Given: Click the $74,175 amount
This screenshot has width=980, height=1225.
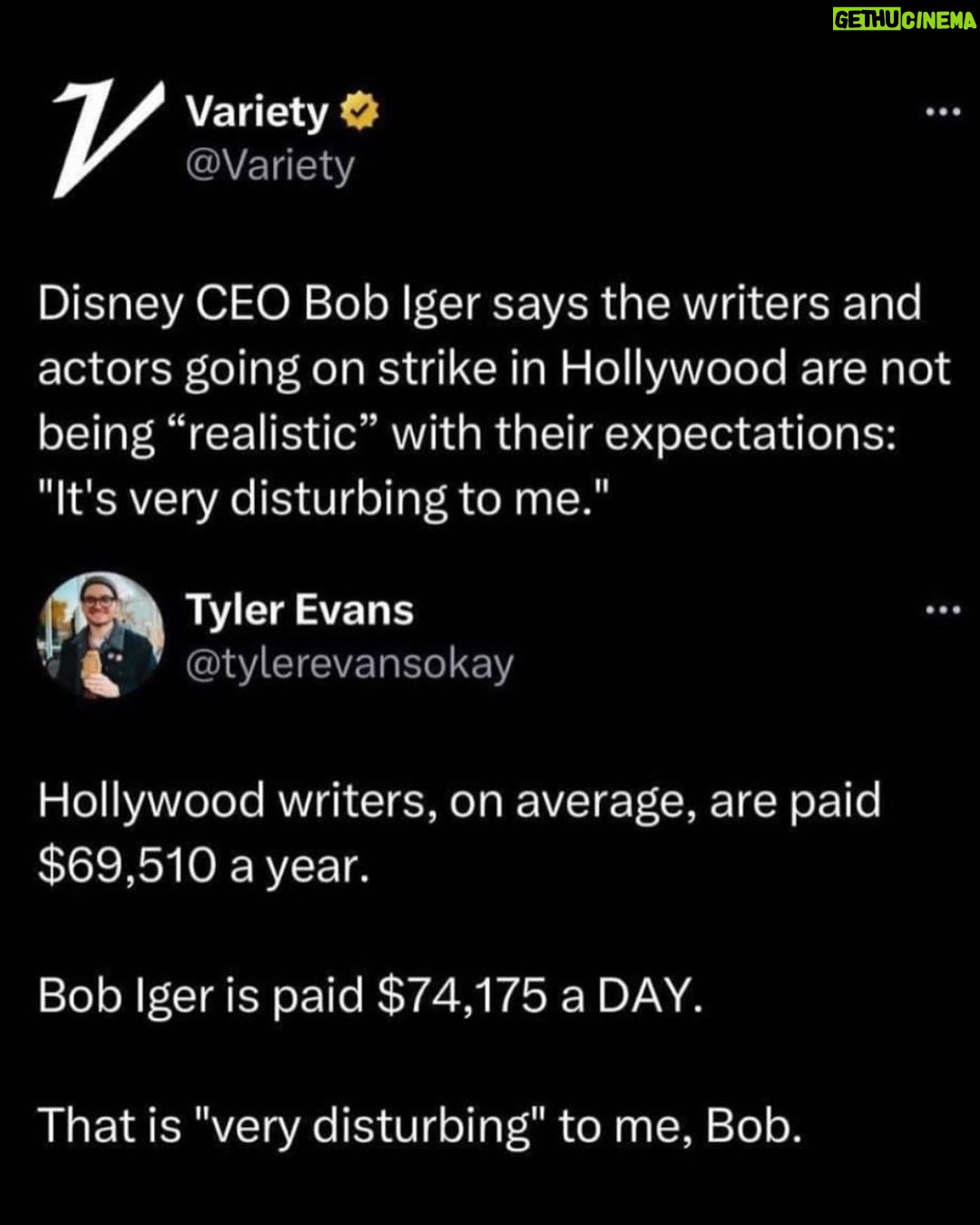Looking at the screenshot, I should (462, 995).
